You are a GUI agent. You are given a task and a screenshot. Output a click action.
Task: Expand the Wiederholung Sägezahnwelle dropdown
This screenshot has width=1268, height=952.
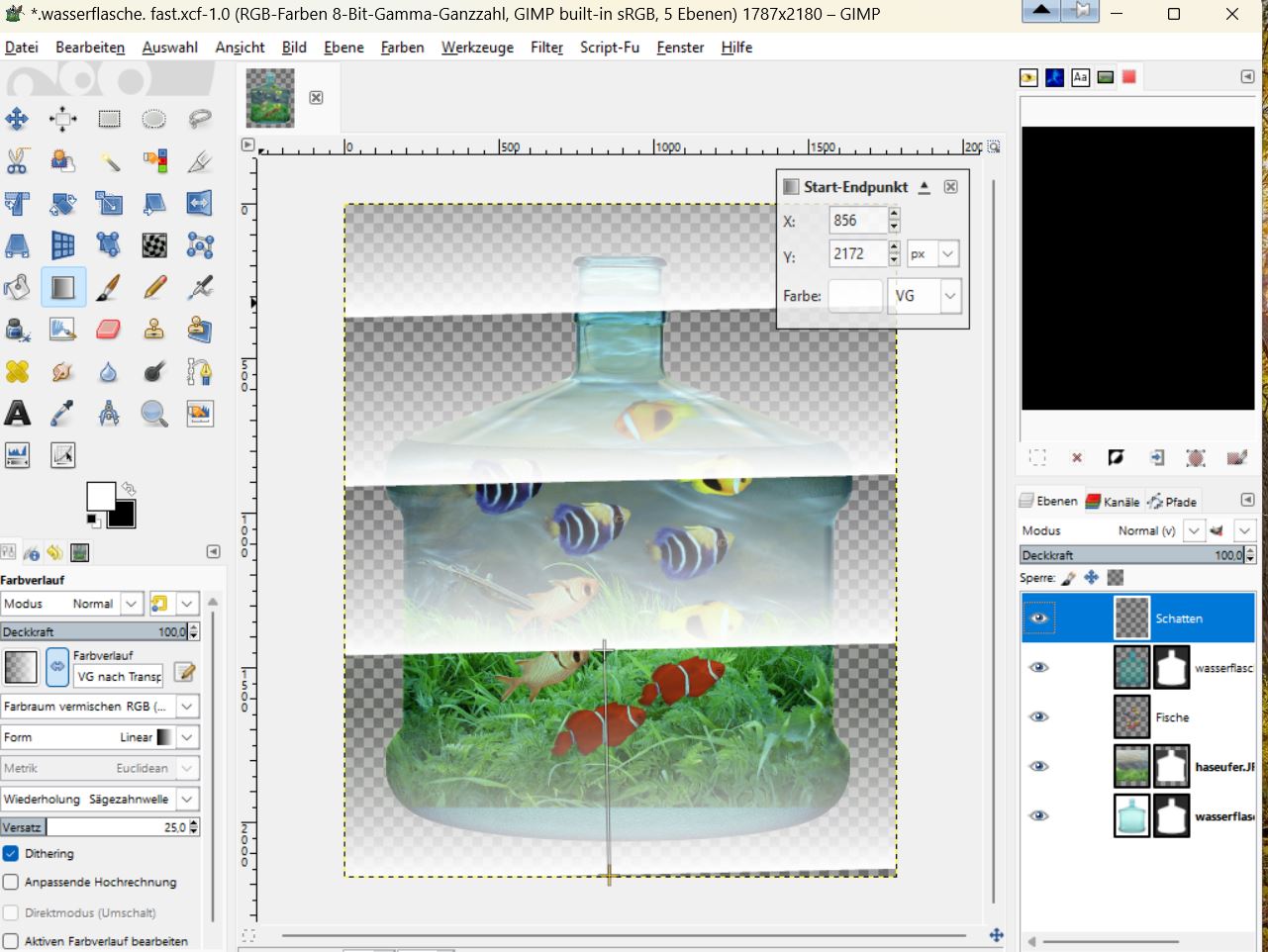187,799
